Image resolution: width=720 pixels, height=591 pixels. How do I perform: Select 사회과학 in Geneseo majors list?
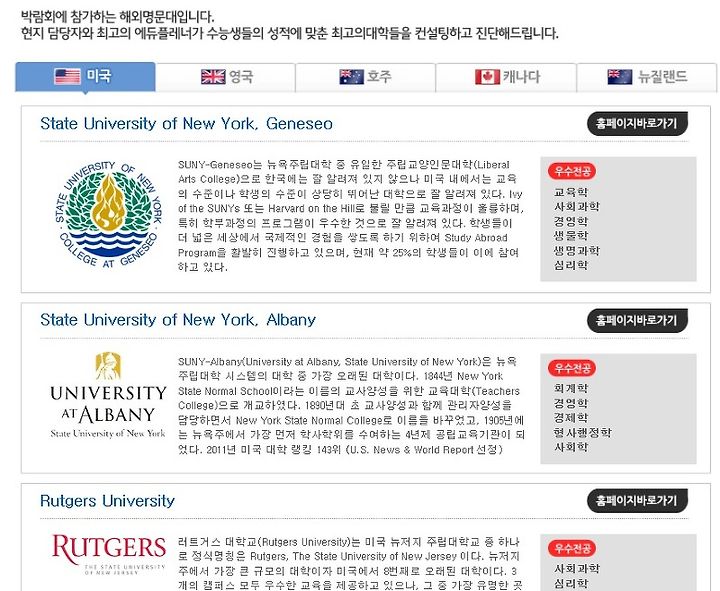click(577, 207)
